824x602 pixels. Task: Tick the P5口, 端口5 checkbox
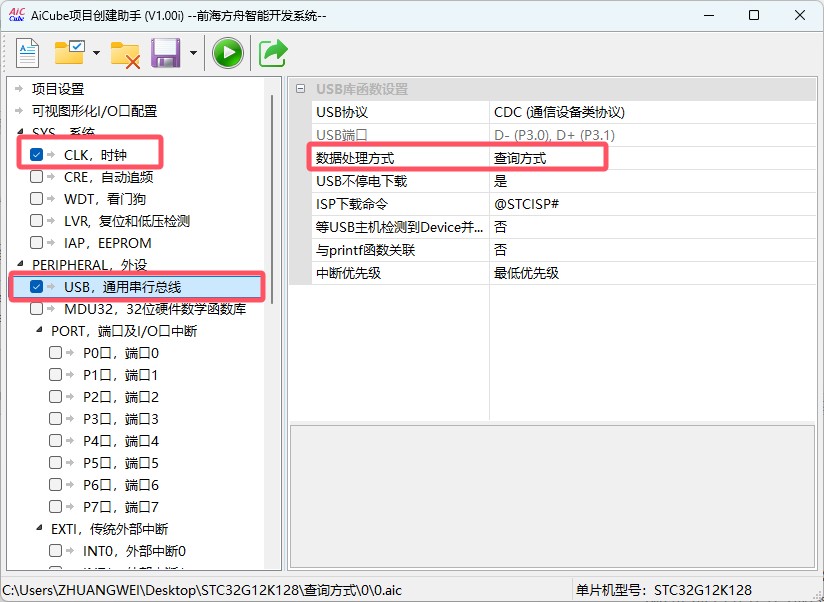coord(55,463)
